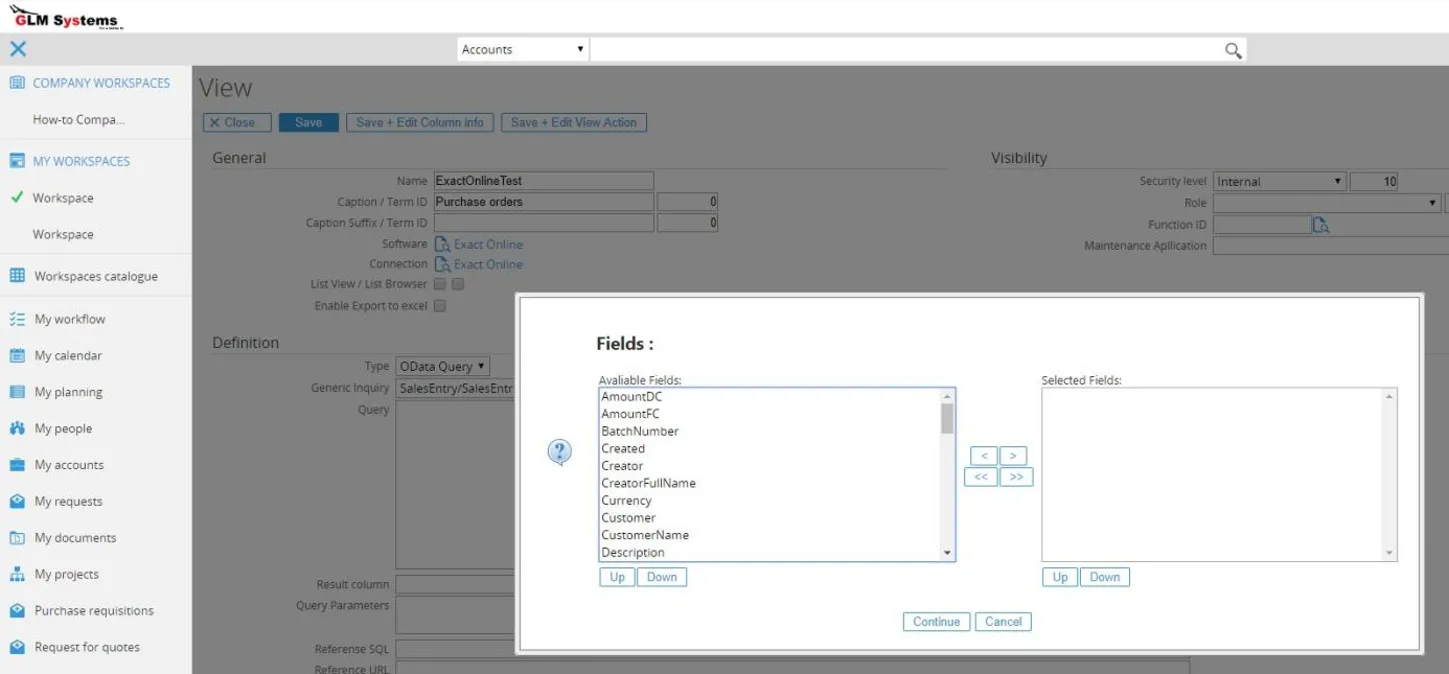Click the blue X sidebar collapse icon

(x=18, y=49)
